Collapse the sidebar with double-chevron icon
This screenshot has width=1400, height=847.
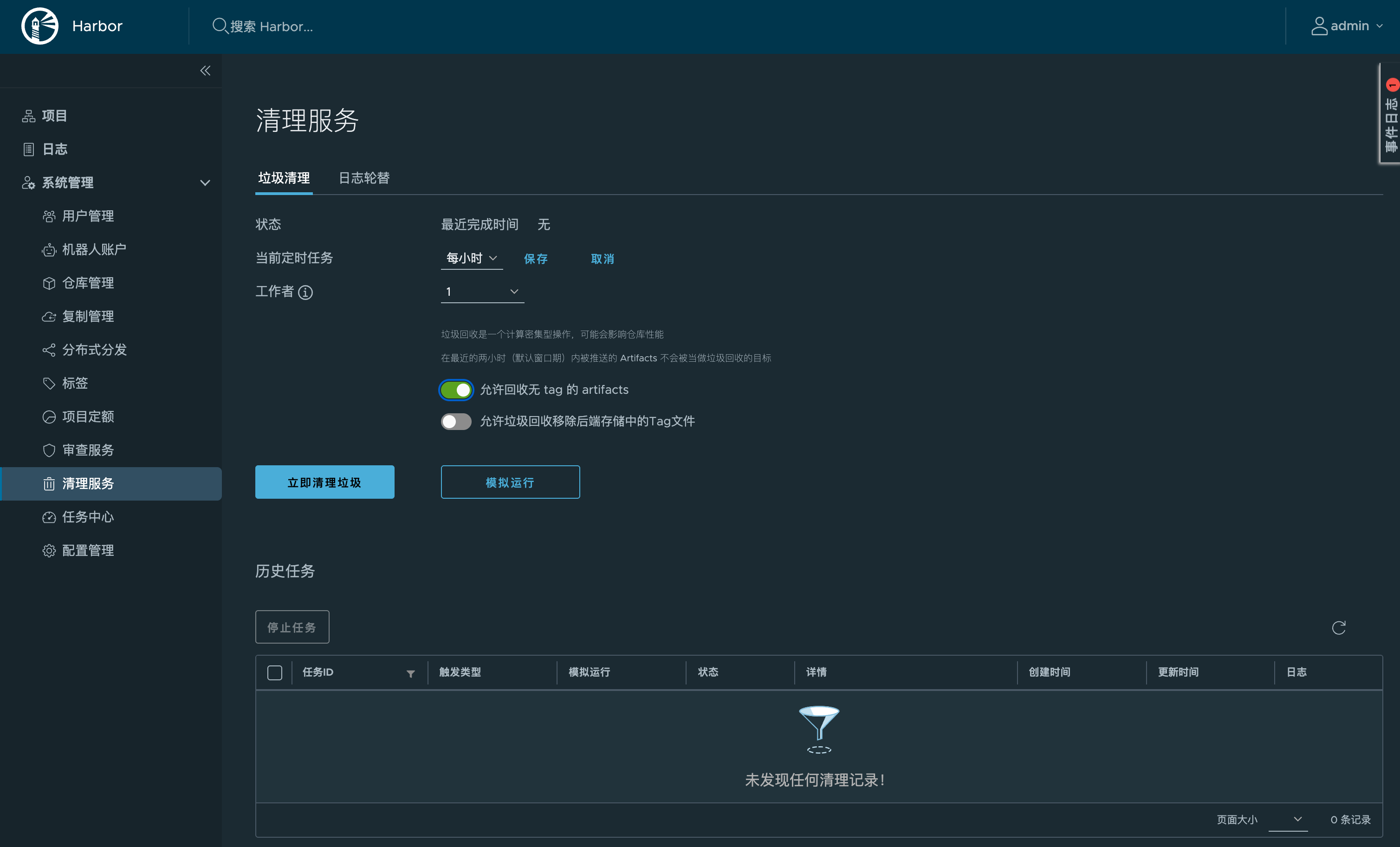tap(205, 71)
